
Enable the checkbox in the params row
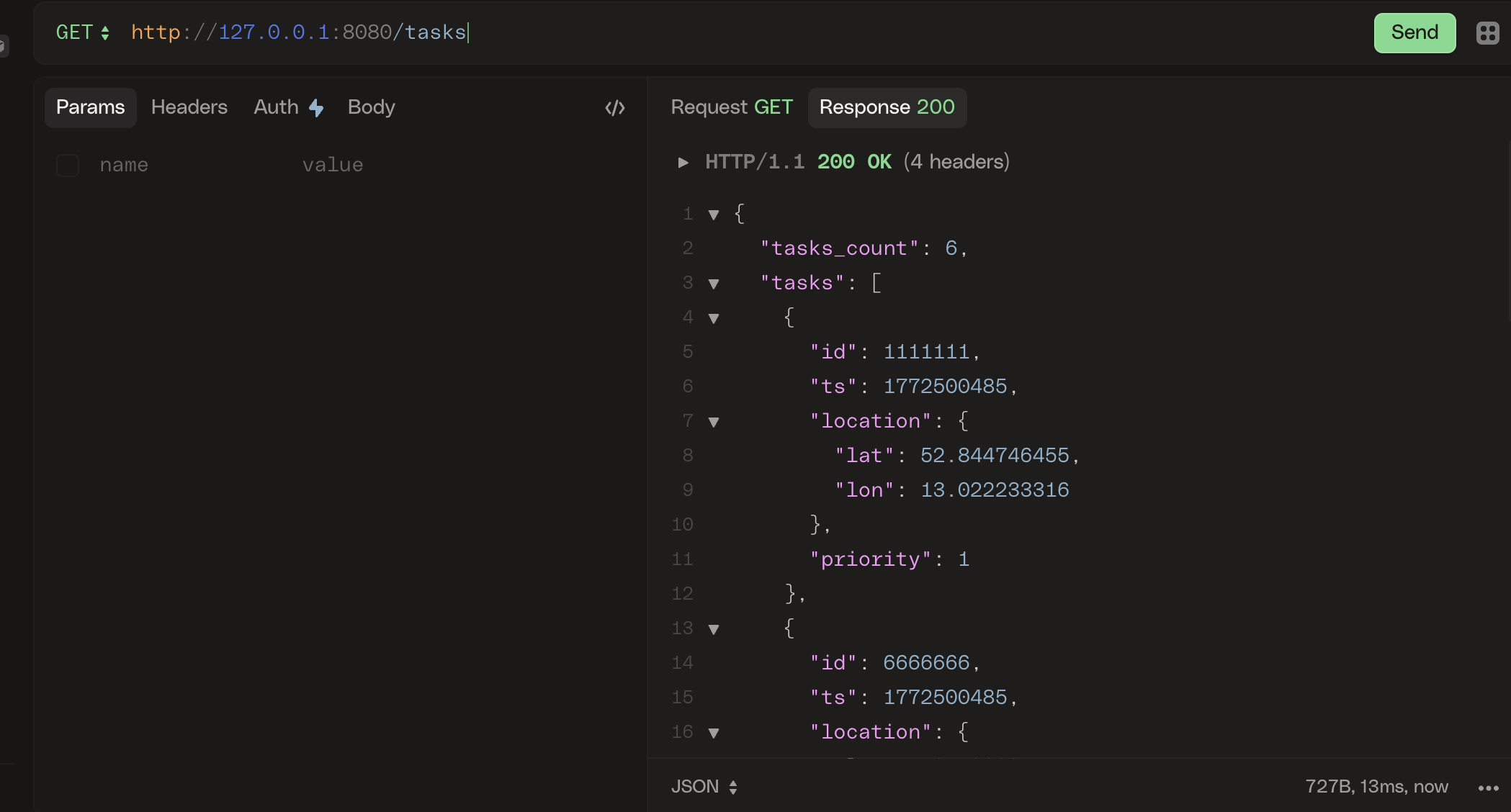67,165
